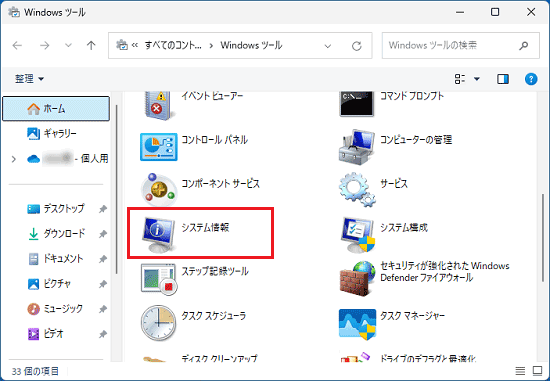Expand the breadcrumb chevron after すべてのコント...
This screenshot has height=381, width=550.
coord(211,46)
